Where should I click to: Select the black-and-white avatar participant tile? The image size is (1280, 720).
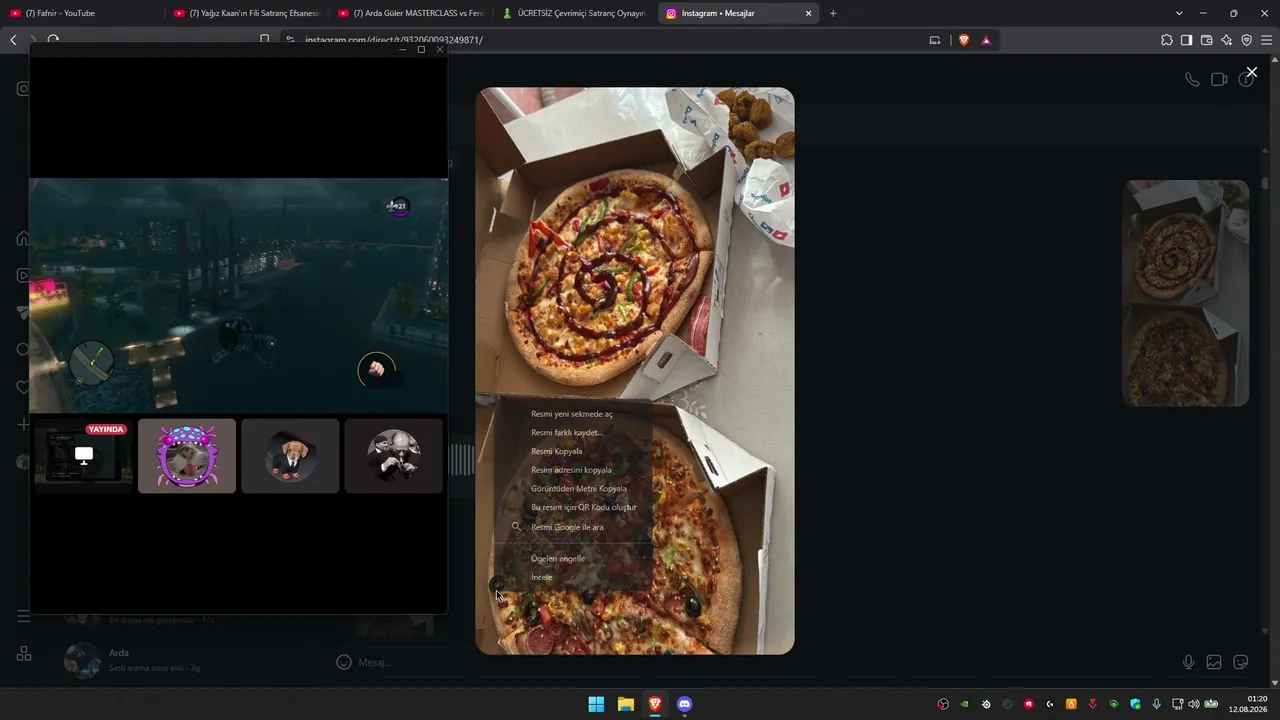coord(393,456)
